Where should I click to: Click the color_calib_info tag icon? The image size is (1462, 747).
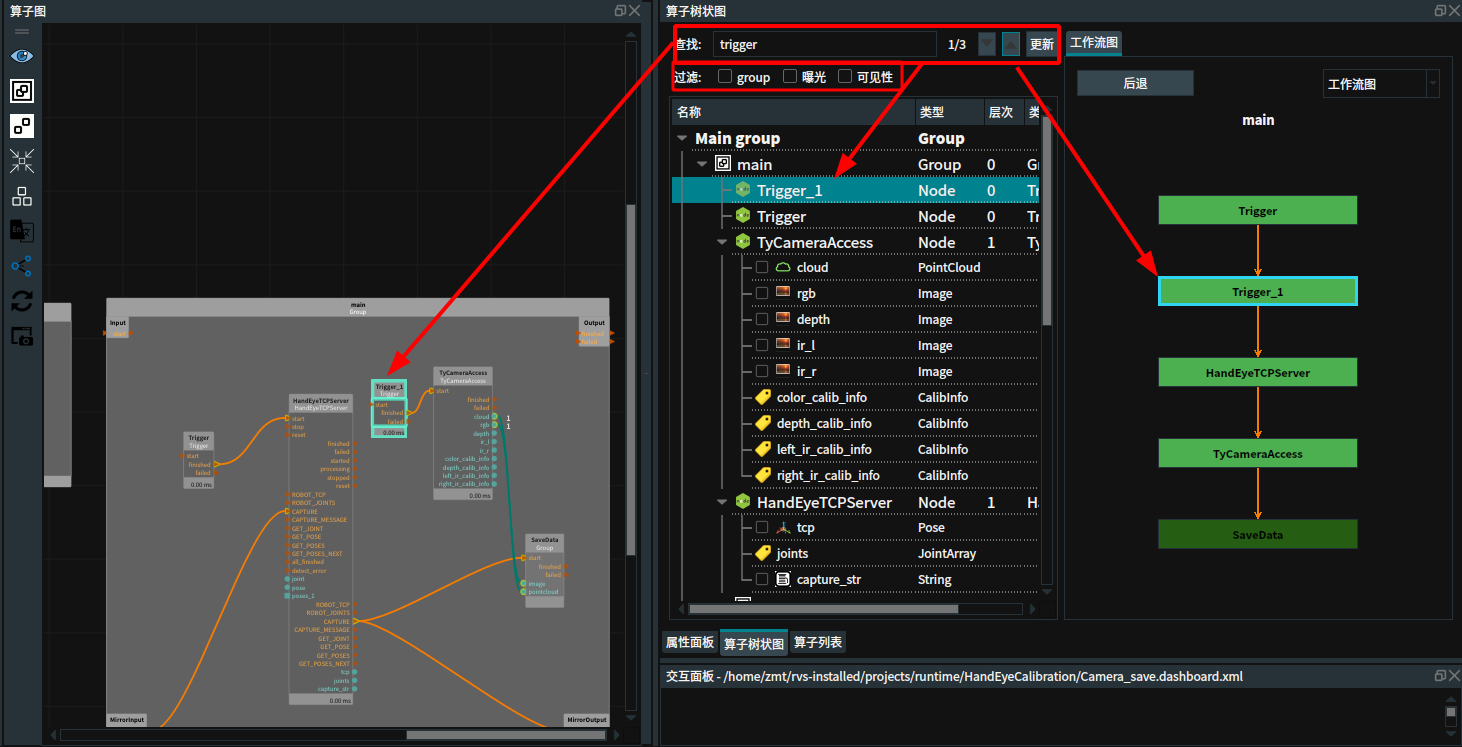763,398
